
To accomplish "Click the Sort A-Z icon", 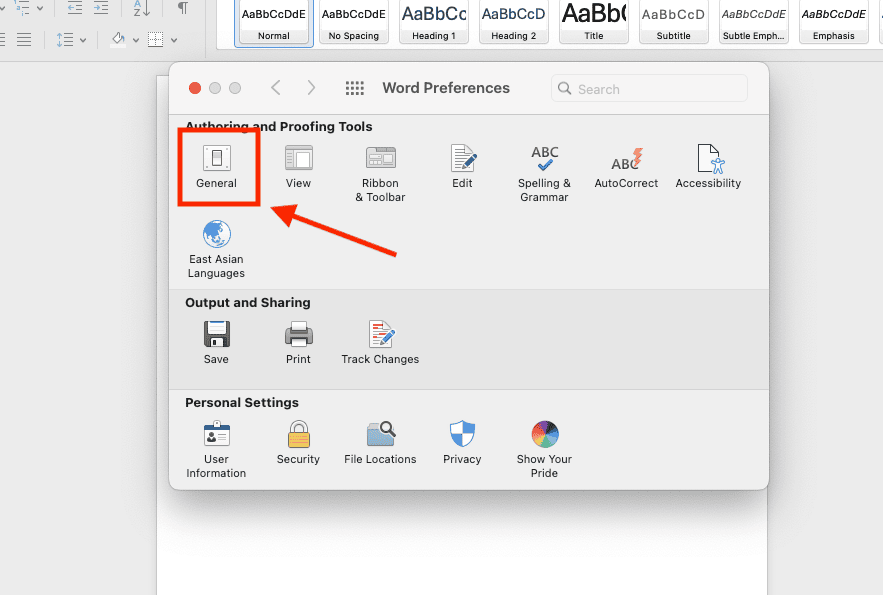I will point(141,8).
